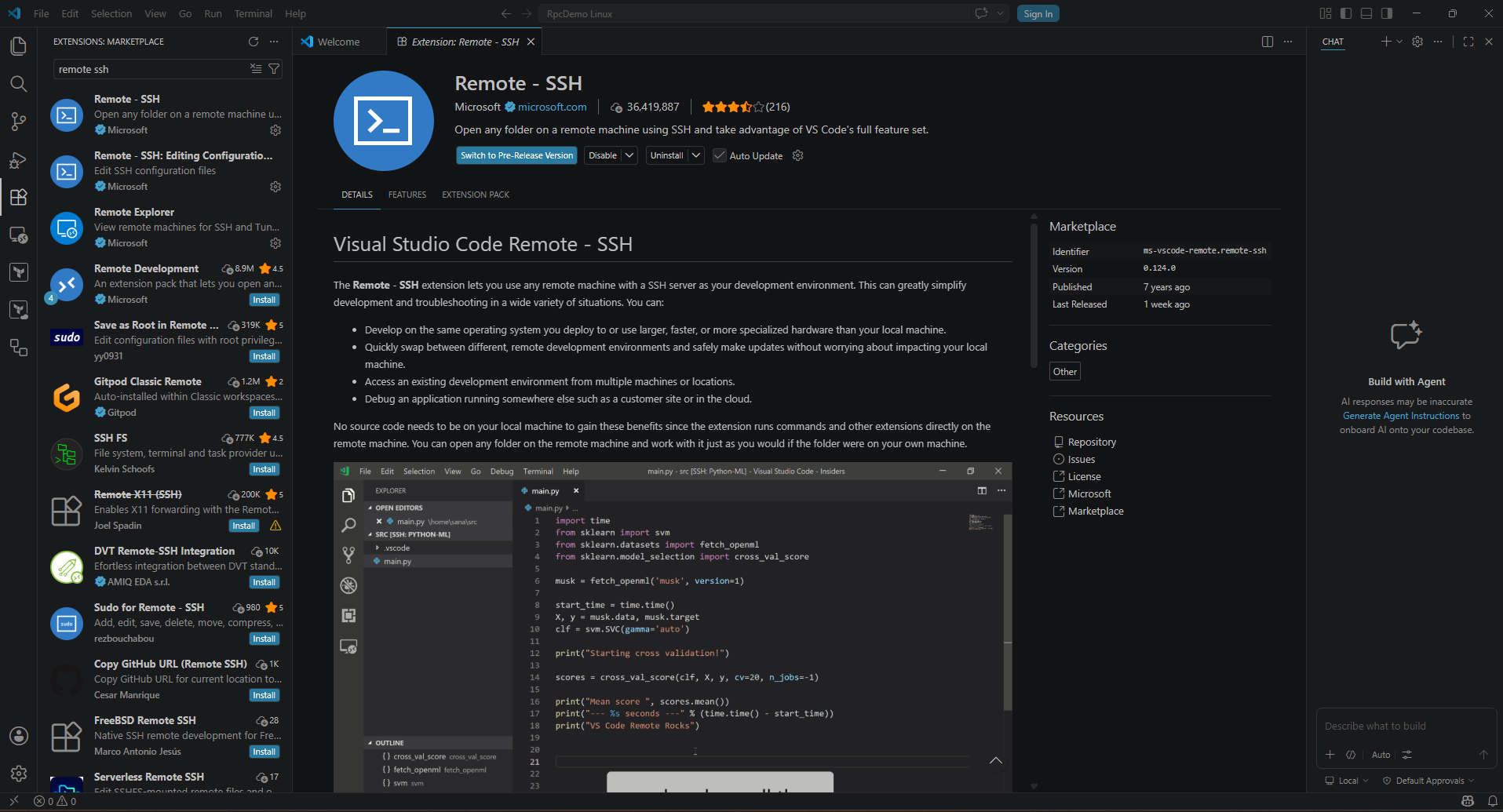Image resolution: width=1503 pixels, height=812 pixels.
Task: Go back using the title bar arrow
Action: 506,13
